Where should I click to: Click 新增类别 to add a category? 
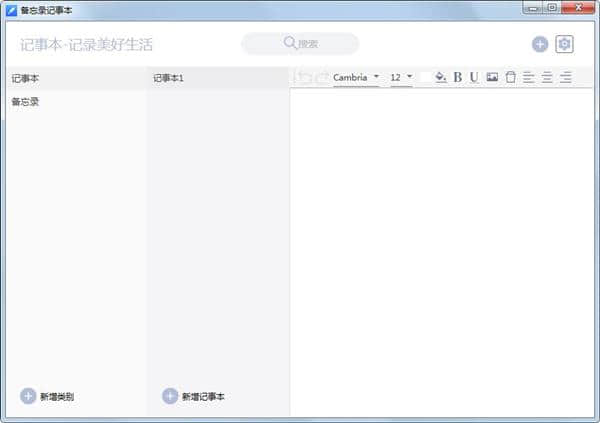click(x=57, y=397)
